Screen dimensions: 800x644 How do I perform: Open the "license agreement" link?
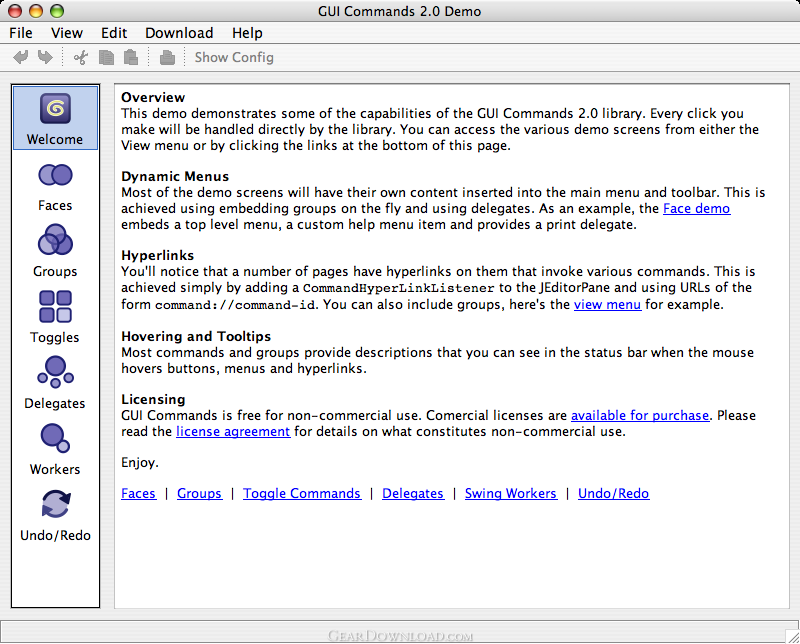233,431
